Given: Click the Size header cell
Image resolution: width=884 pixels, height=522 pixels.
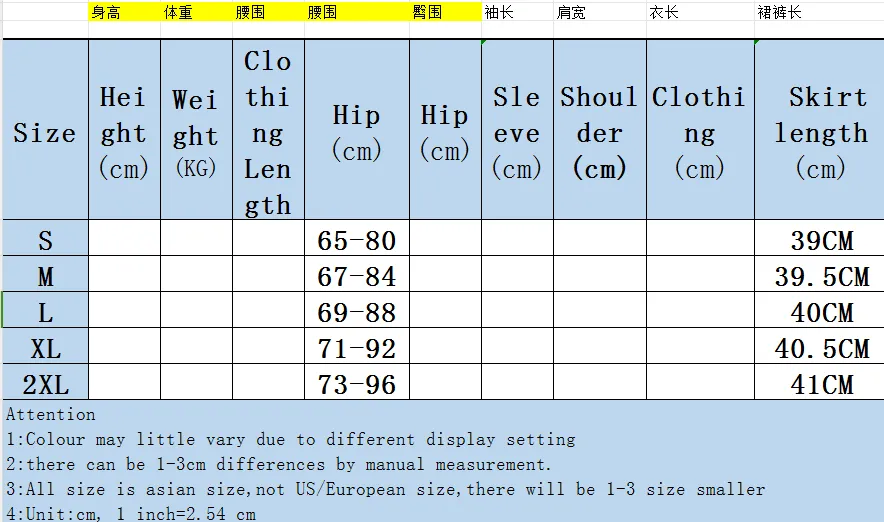Looking at the screenshot, I should pos(45,132).
